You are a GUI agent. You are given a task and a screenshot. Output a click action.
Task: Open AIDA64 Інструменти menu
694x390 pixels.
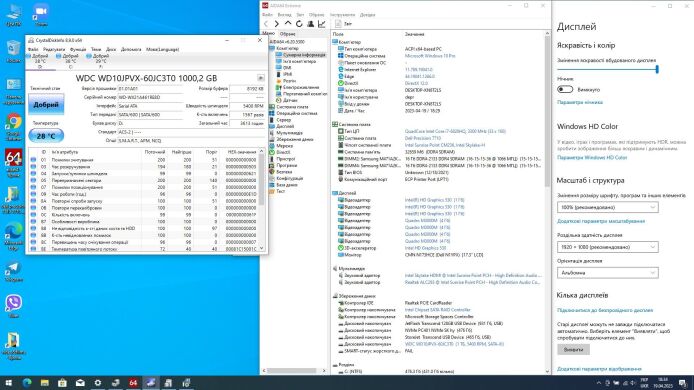tap(342, 15)
